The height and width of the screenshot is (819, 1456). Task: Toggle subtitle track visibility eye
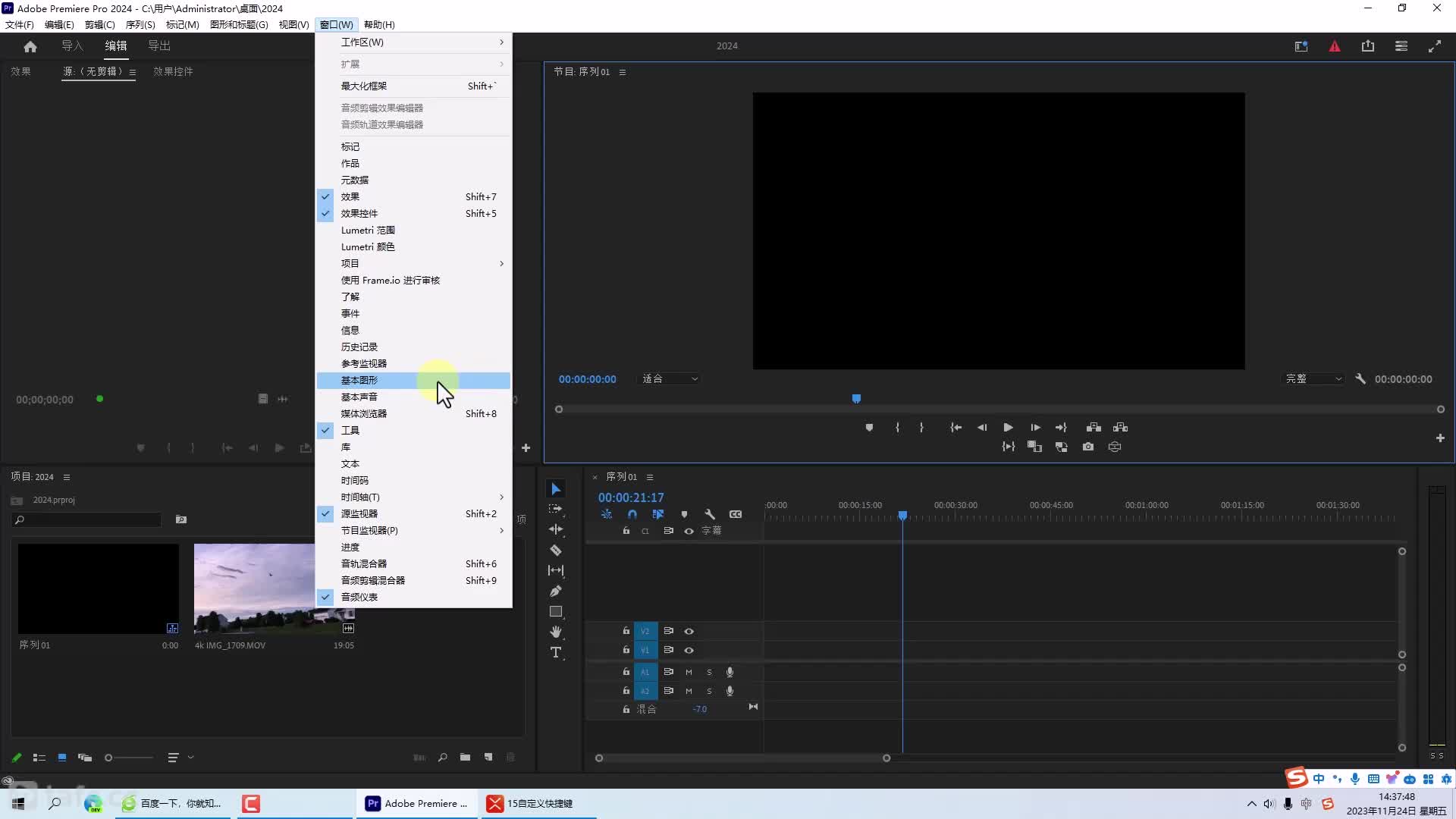[x=689, y=531]
